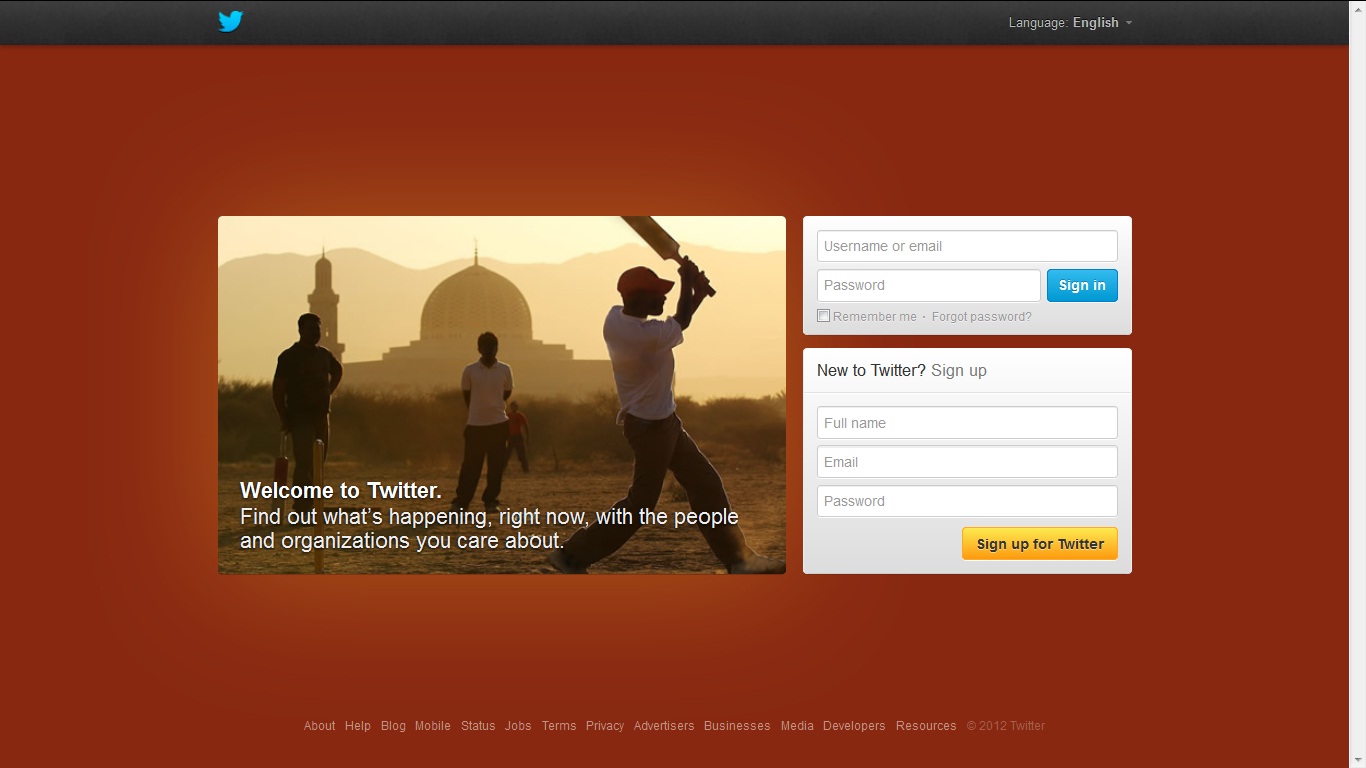Screen dimensions: 1366x768
Task: Open the Developers footer link
Action: [854, 726]
